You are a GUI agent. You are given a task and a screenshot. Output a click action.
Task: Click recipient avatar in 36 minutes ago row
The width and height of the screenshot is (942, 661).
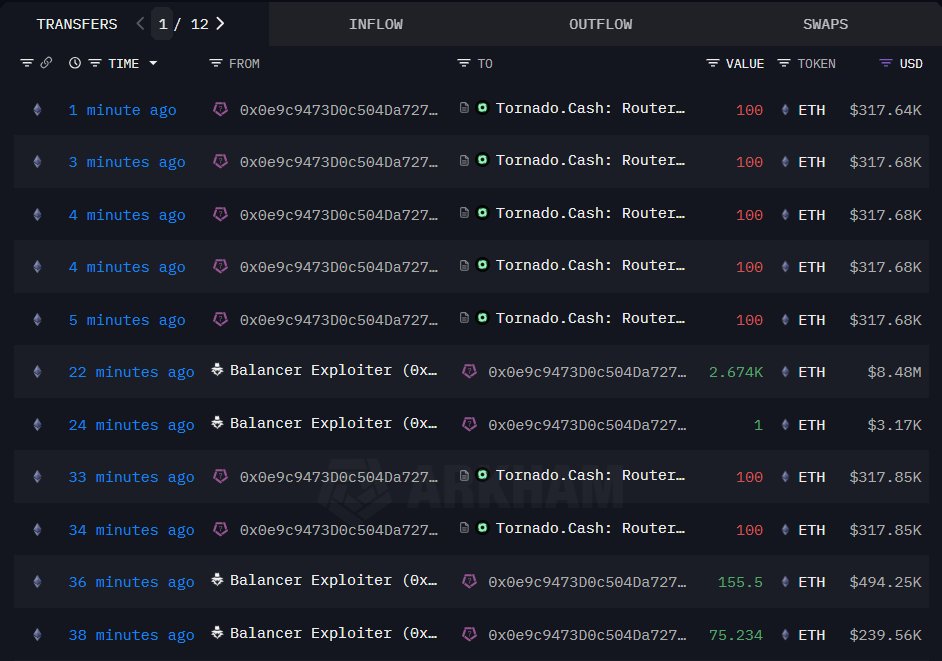pos(469,581)
